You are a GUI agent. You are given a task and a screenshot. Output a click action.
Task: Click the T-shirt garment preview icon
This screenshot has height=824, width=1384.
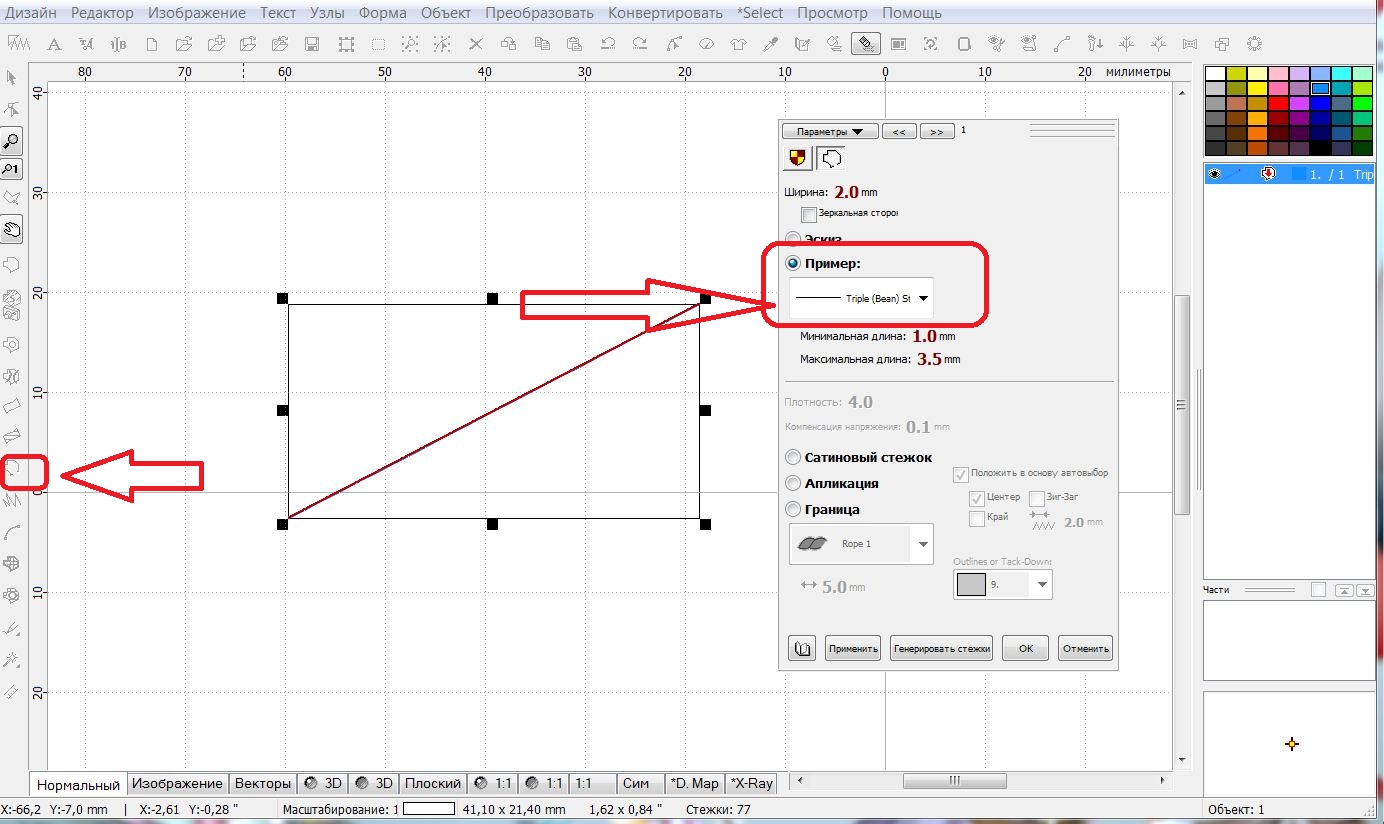coord(738,44)
